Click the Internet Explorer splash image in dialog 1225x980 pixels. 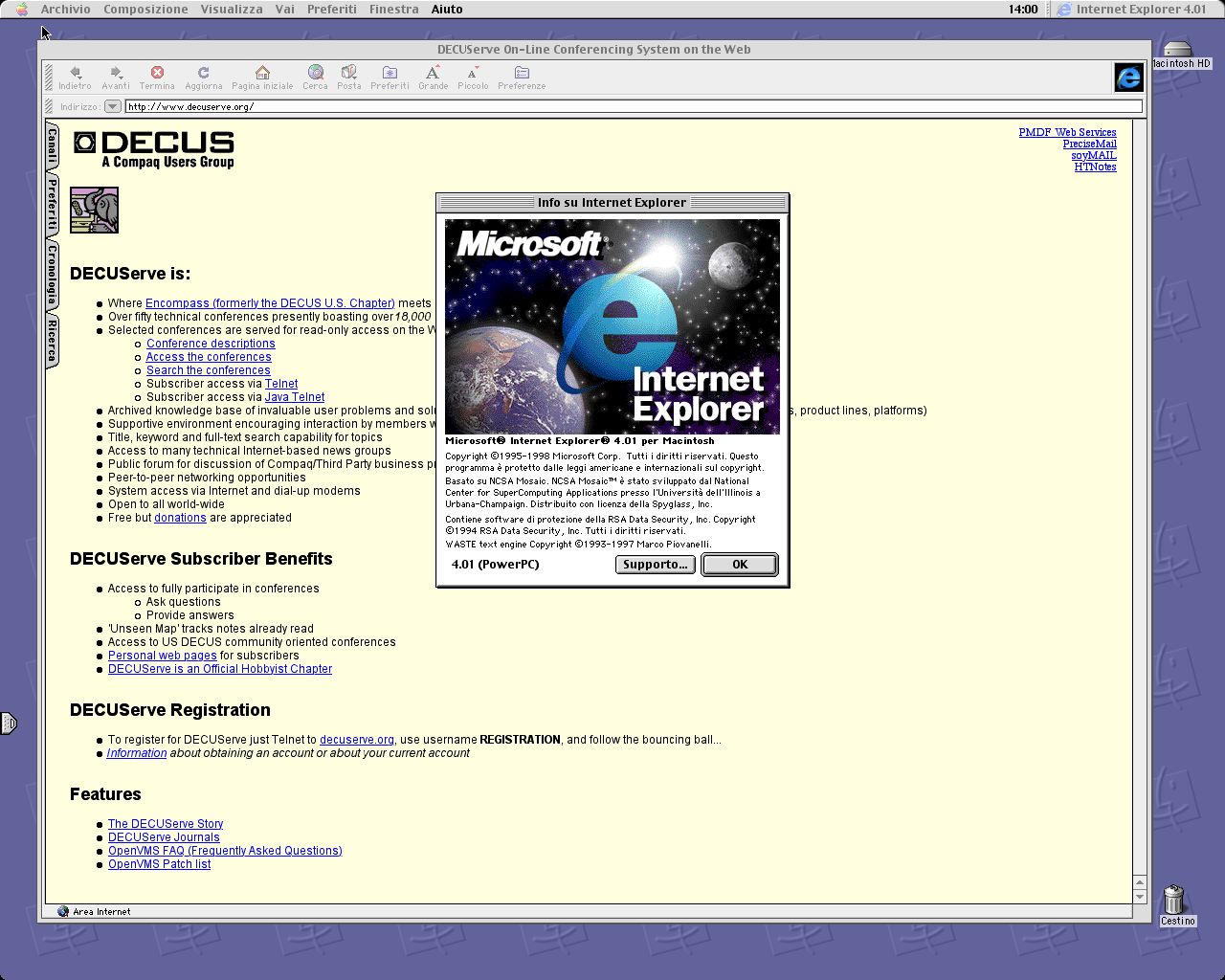tap(612, 326)
